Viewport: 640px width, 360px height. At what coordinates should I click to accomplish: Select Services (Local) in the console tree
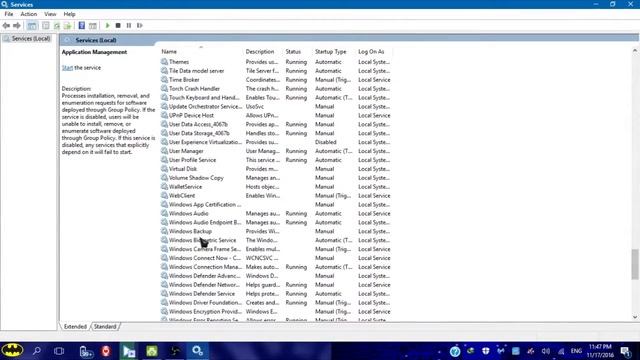tap(31, 38)
